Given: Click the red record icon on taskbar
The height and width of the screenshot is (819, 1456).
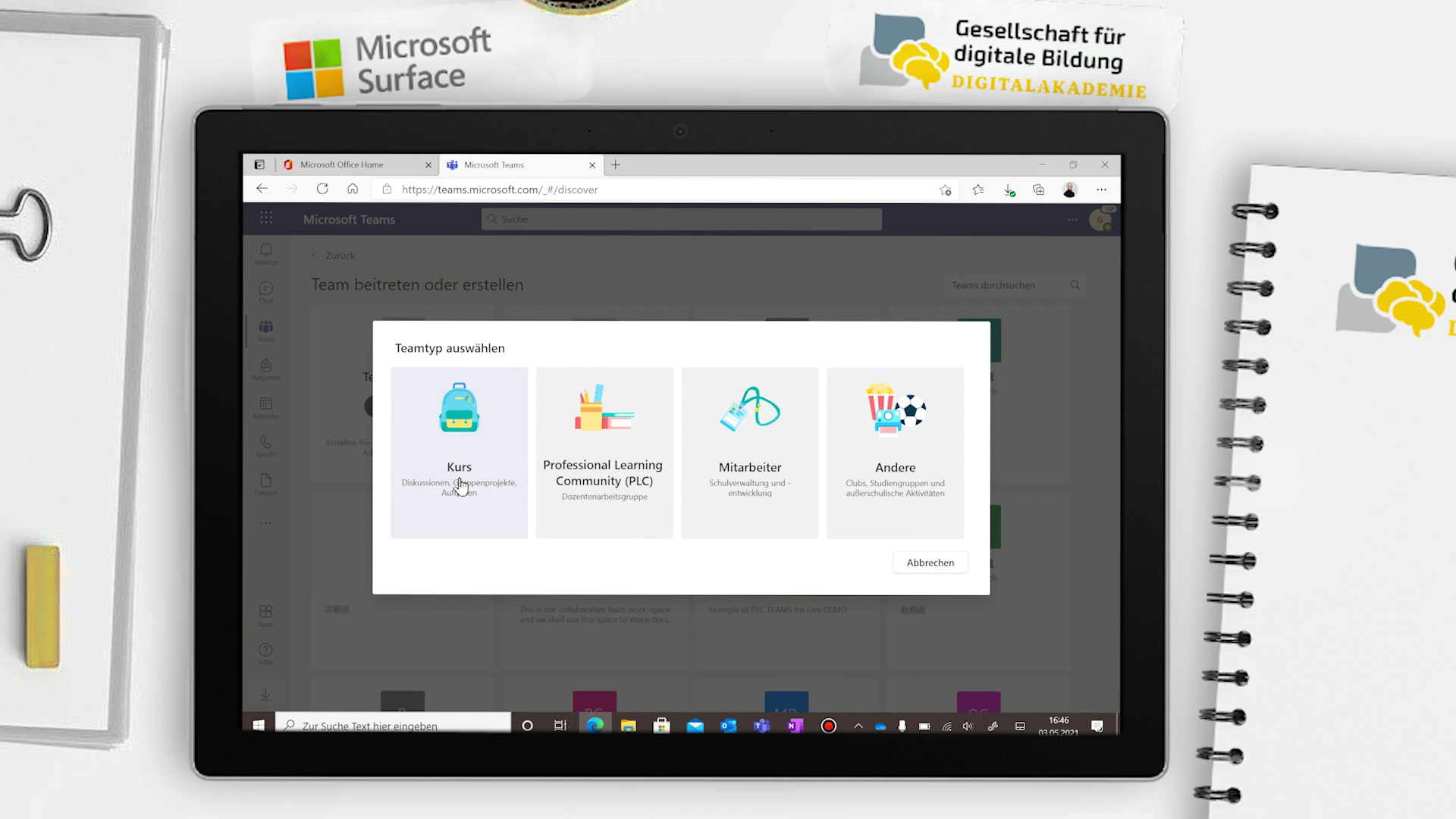Looking at the screenshot, I should [x=828, y=726].
